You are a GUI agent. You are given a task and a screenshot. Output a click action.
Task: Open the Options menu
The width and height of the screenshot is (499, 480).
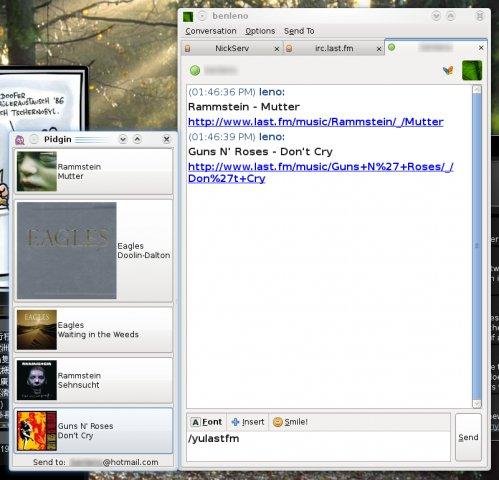pyautogui.click(x=260, y=31)
